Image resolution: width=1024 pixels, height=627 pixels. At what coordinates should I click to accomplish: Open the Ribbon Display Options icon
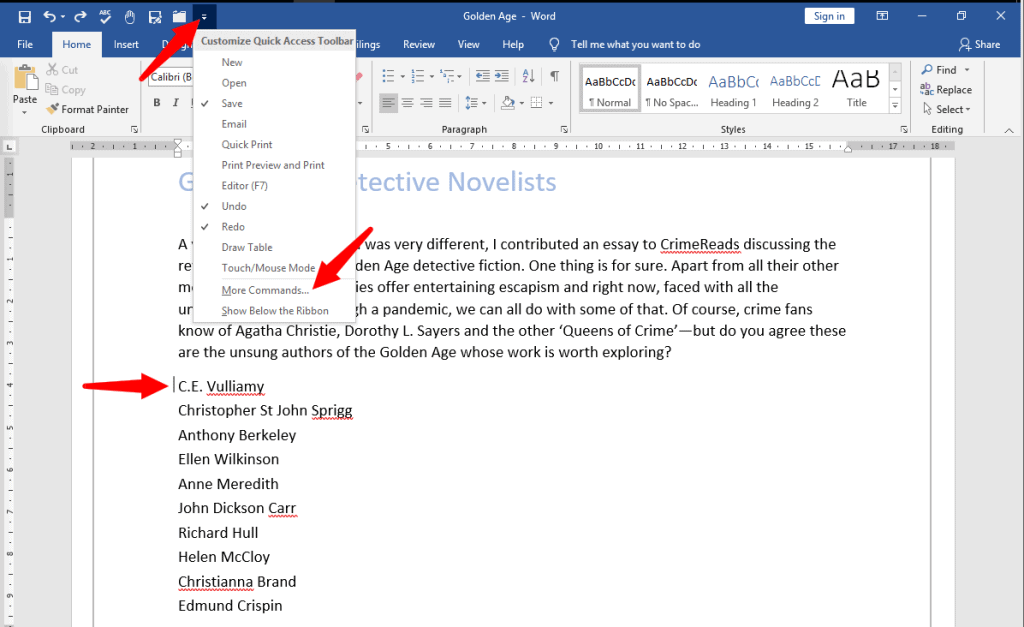882,16
